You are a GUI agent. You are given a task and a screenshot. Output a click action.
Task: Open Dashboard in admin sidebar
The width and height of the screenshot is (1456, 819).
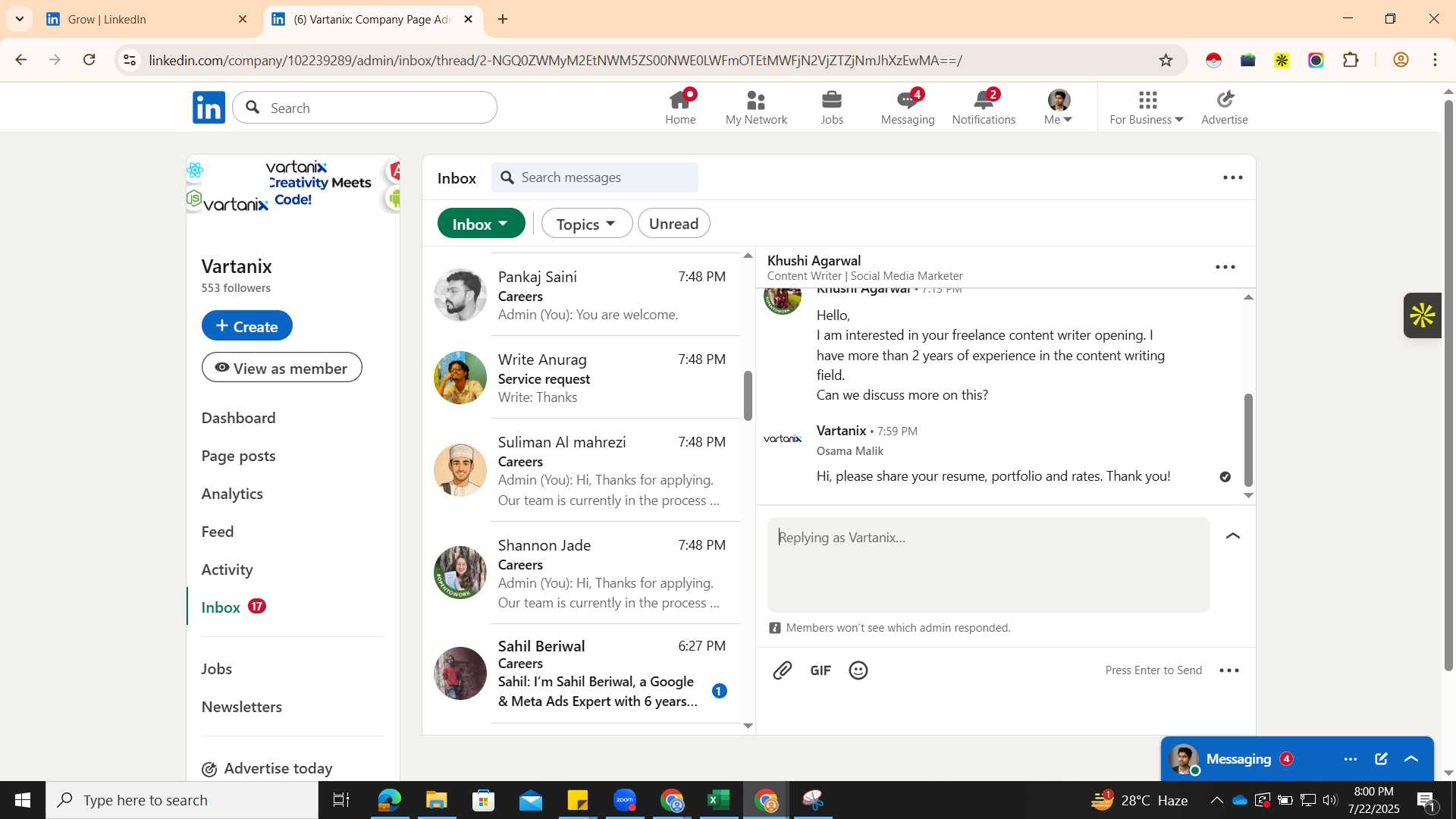(238, 418)
